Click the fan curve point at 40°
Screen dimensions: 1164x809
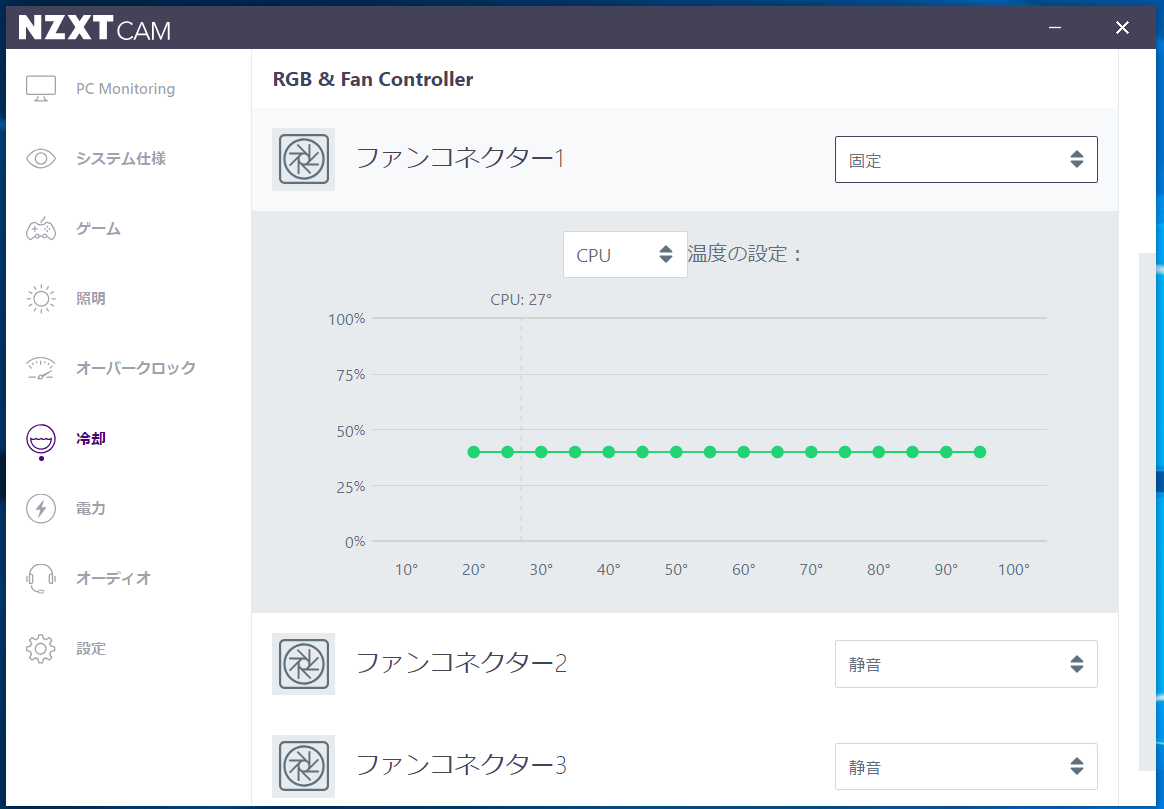coord(609,452)
